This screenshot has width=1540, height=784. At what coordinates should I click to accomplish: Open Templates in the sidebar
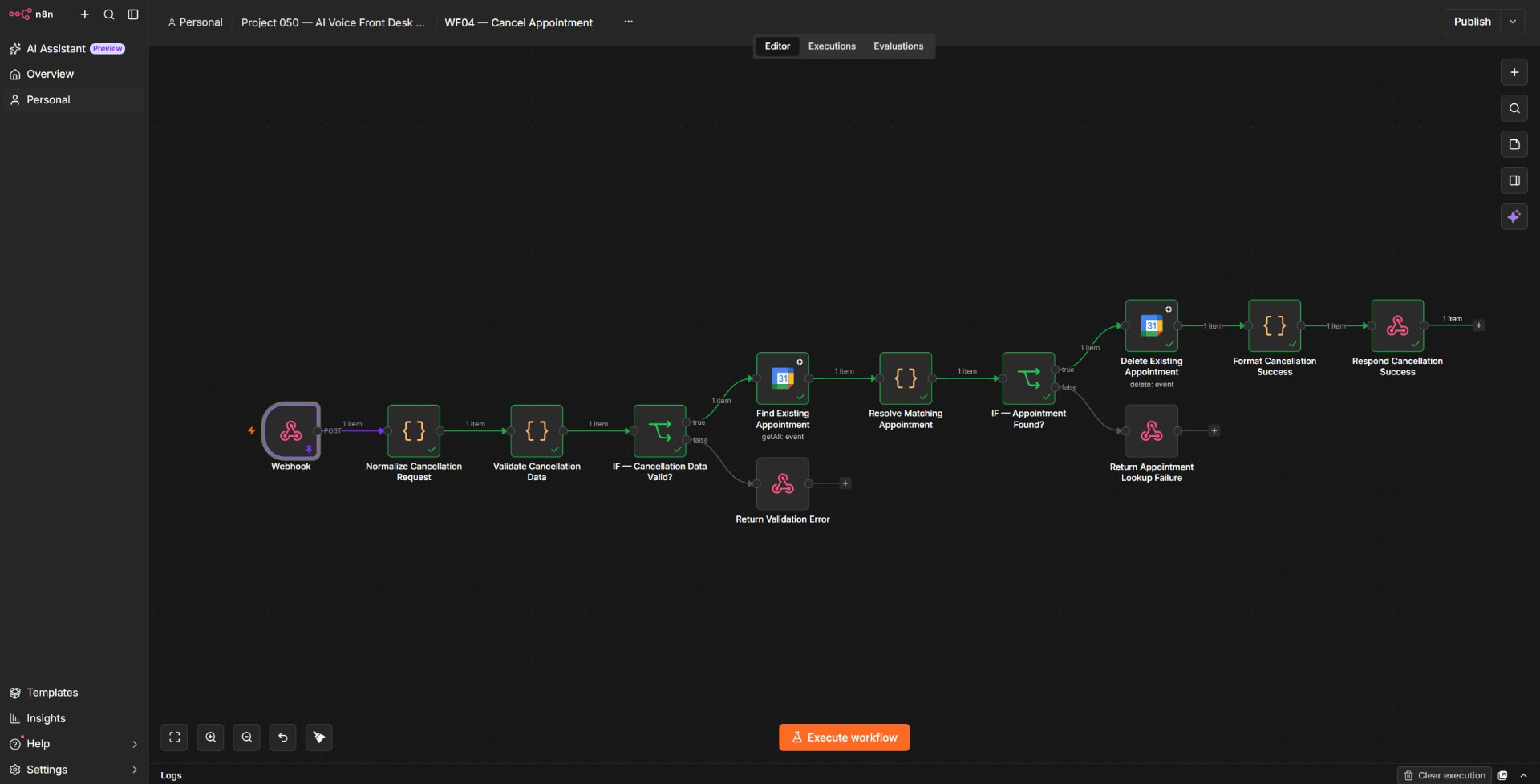coord(73,693)
